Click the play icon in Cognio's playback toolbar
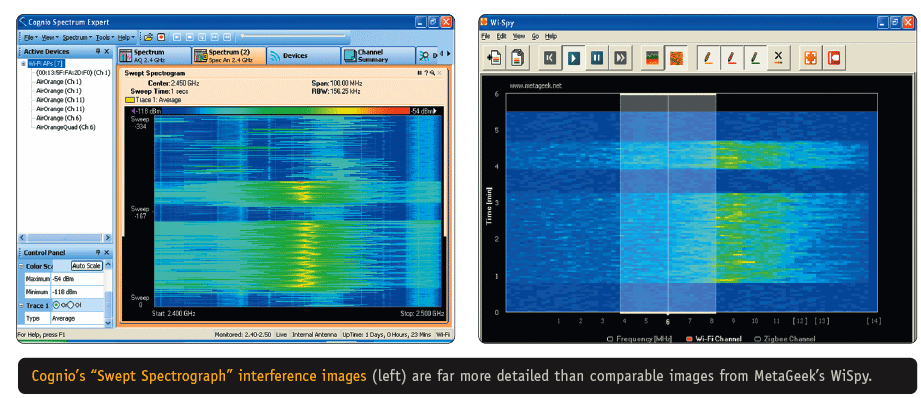921x398 pixels. click(x=177, y=37)
